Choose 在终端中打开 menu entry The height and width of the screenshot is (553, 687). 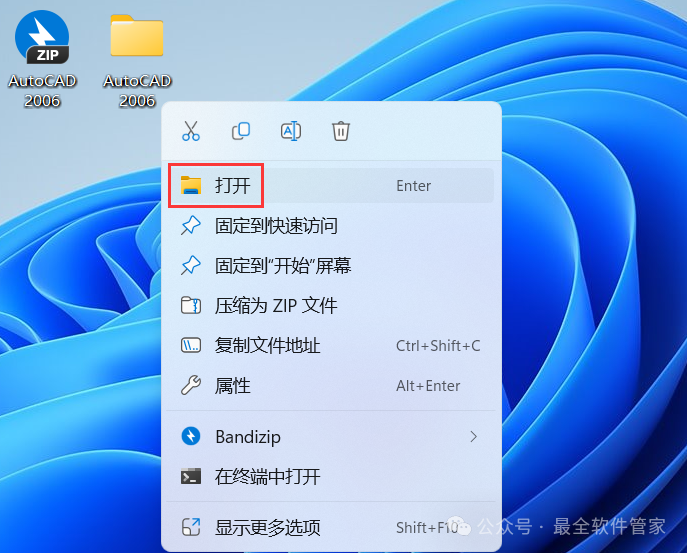point(331,476)
